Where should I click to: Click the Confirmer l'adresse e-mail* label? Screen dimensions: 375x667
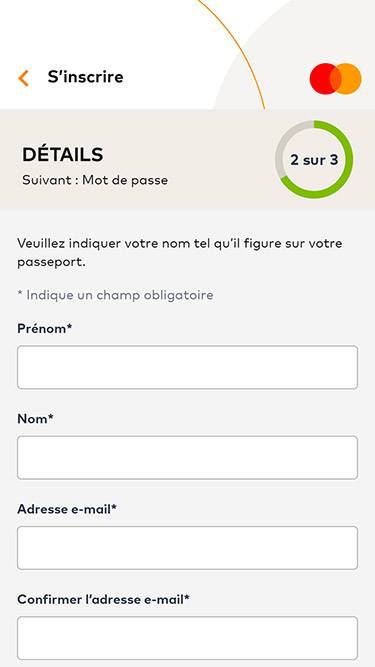[x=103, y=599]
